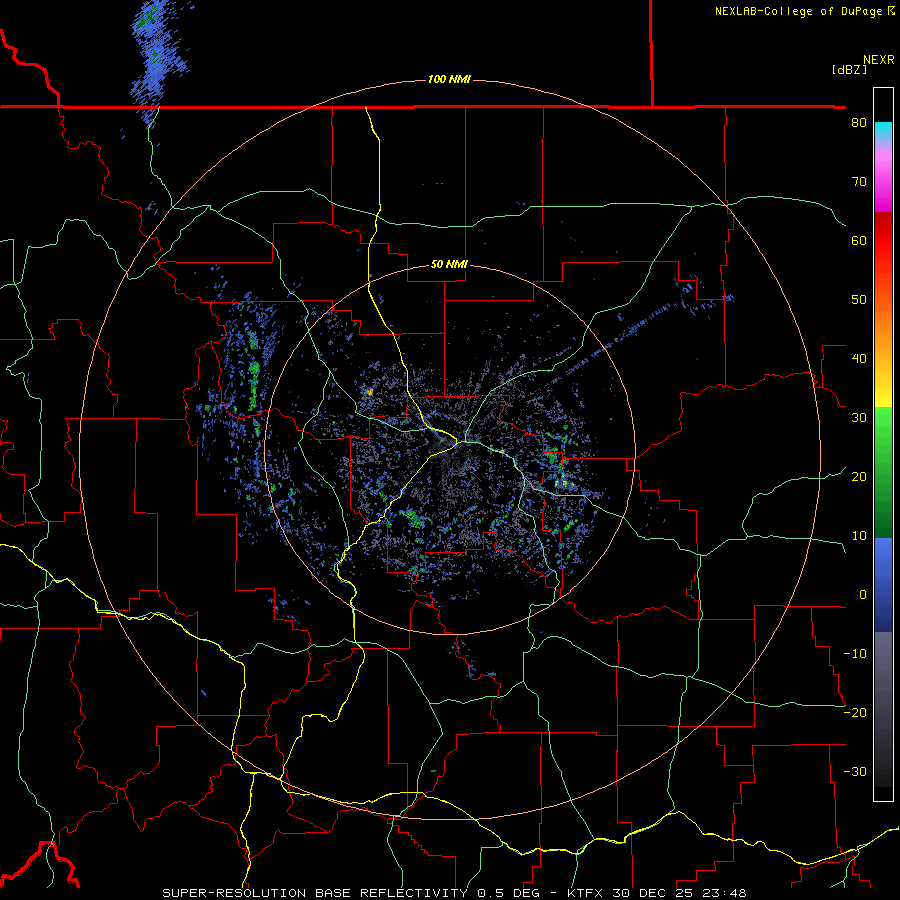Click the -20 dBZ scale value
This screenshot has width=900, height=900.
(x=855, y=712)
